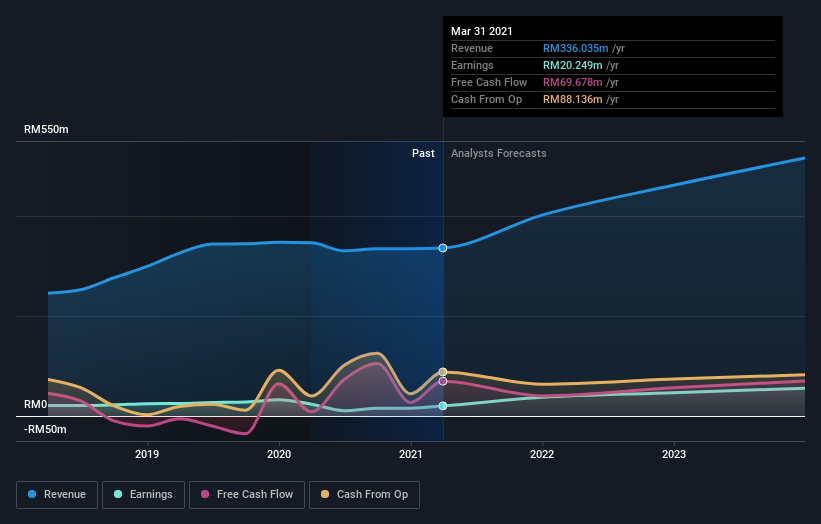Click the Earnings row label in tooltip

pyautogui.click(x=472, y=65)
